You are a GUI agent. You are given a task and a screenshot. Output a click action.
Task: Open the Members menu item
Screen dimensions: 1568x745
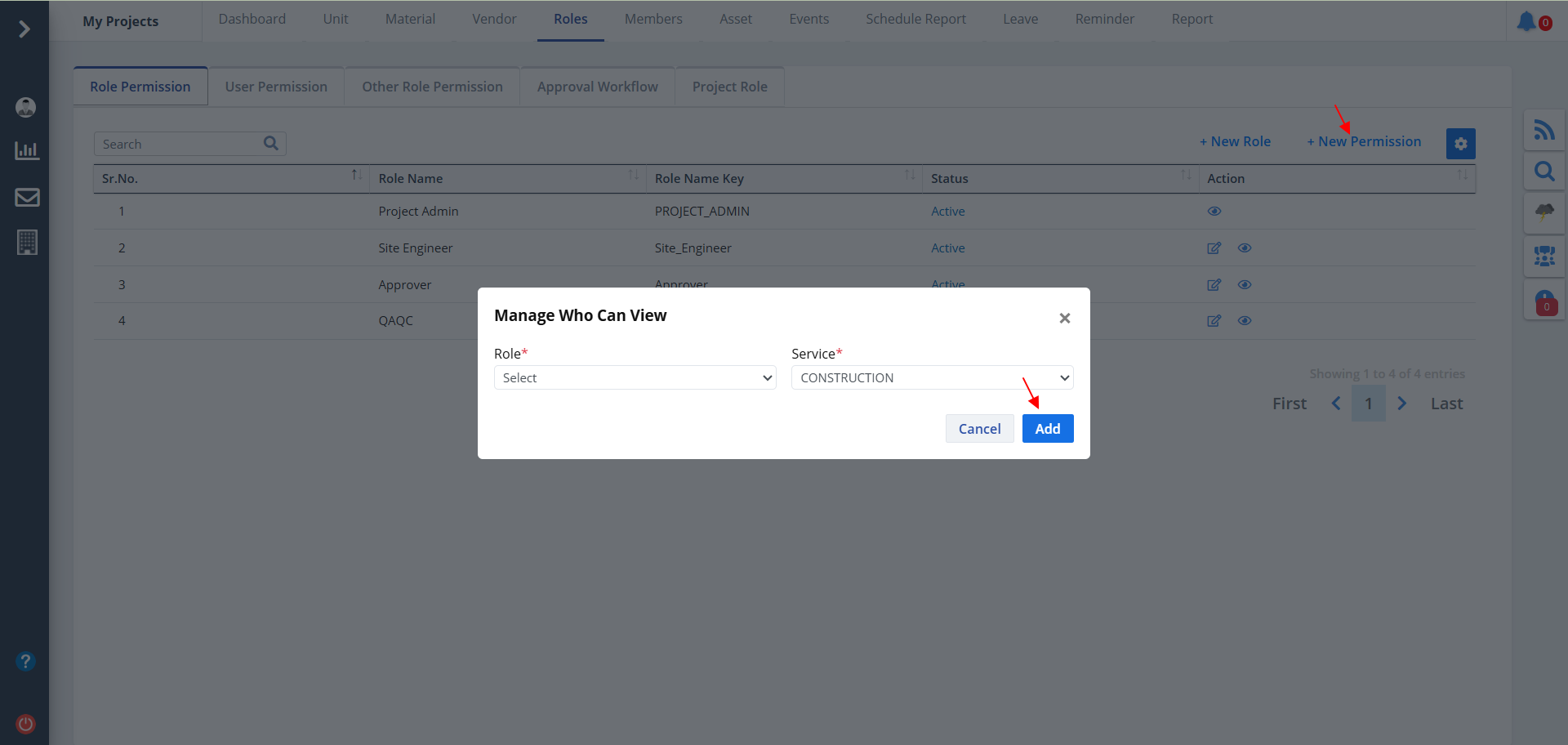(x=653, y=19)
